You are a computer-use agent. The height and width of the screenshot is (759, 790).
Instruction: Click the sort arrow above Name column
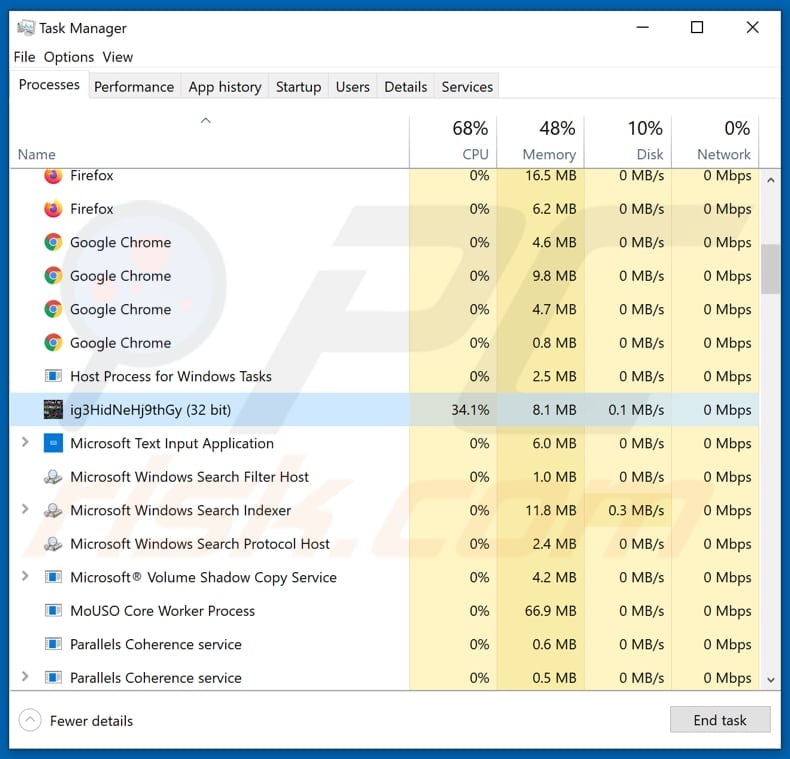pos(206,120)
